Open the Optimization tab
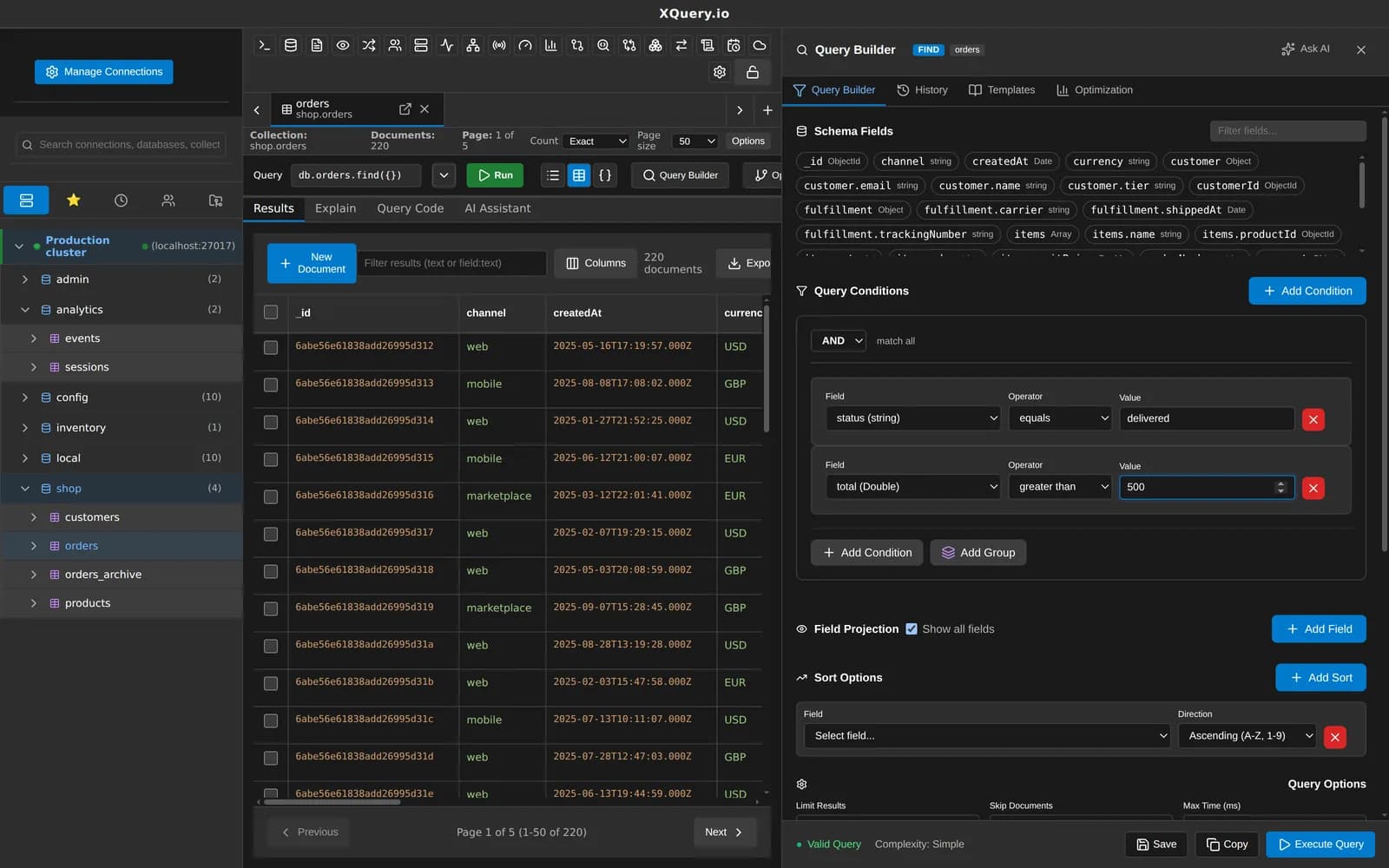 pyautogui.click(x=1095, y=89)
